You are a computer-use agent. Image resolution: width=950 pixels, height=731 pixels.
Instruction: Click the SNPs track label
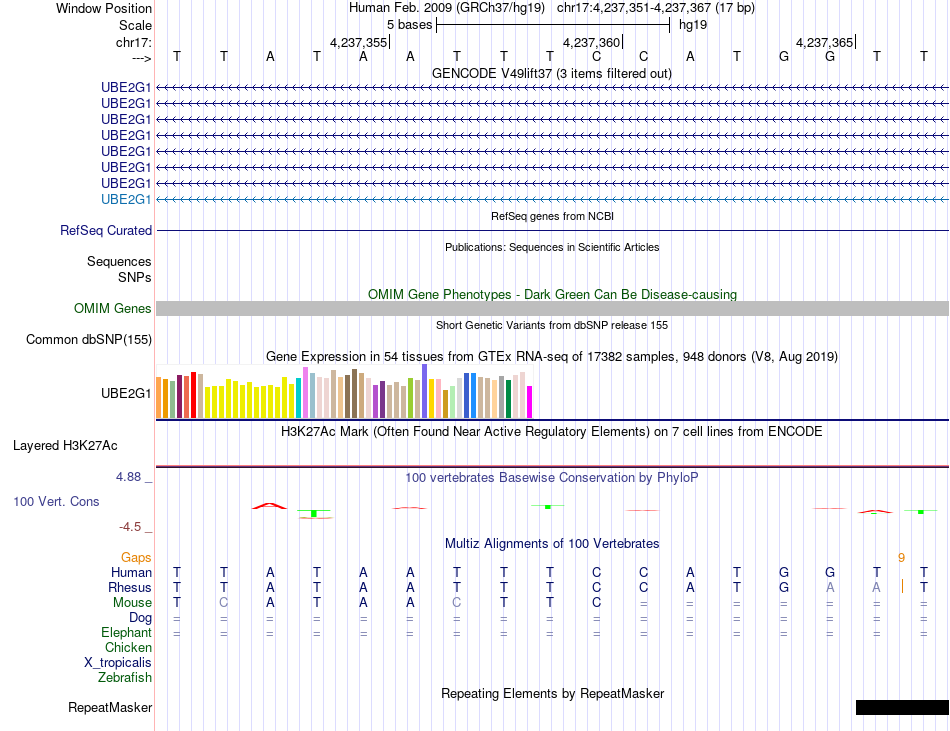[135, 277]
